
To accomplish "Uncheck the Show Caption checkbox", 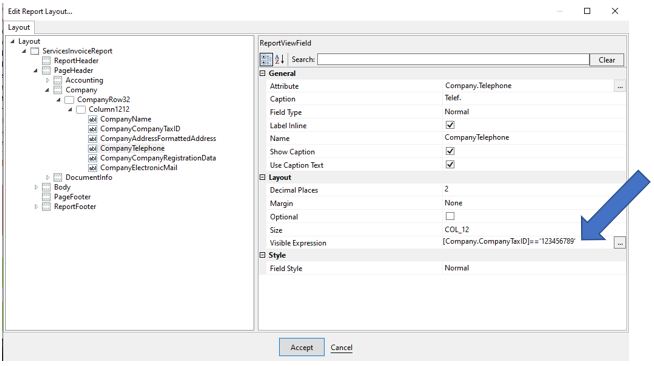I will click(x=450, y=151).
